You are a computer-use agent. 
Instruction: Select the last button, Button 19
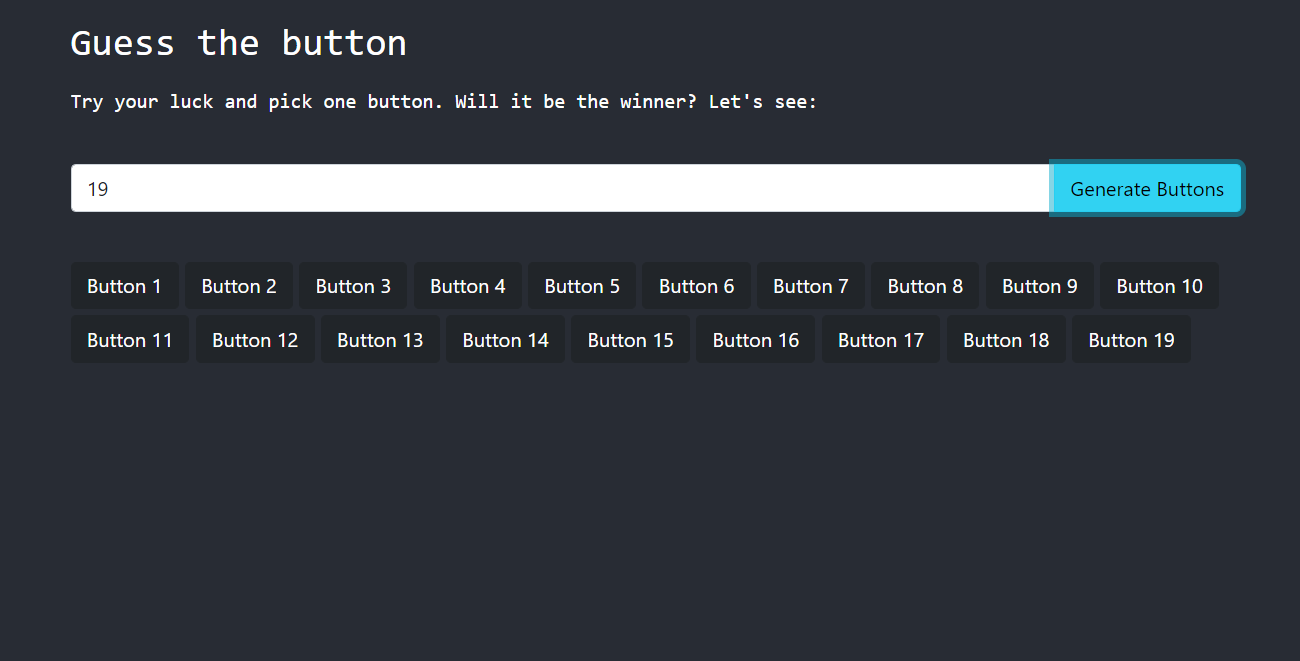coord(1131,339)
